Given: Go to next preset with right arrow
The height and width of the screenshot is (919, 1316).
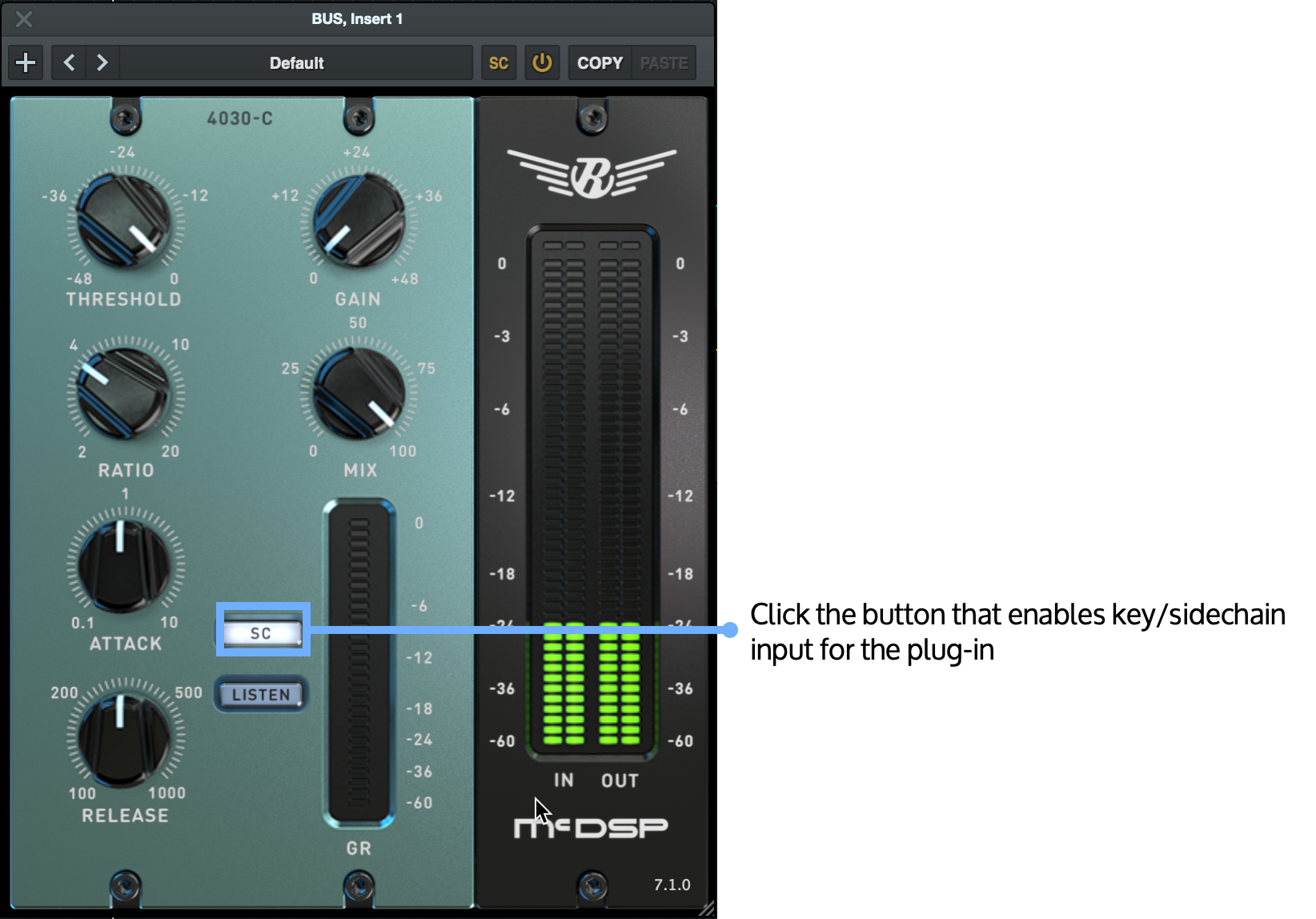Looking at the screenshot, I should (x=102, y=62).
